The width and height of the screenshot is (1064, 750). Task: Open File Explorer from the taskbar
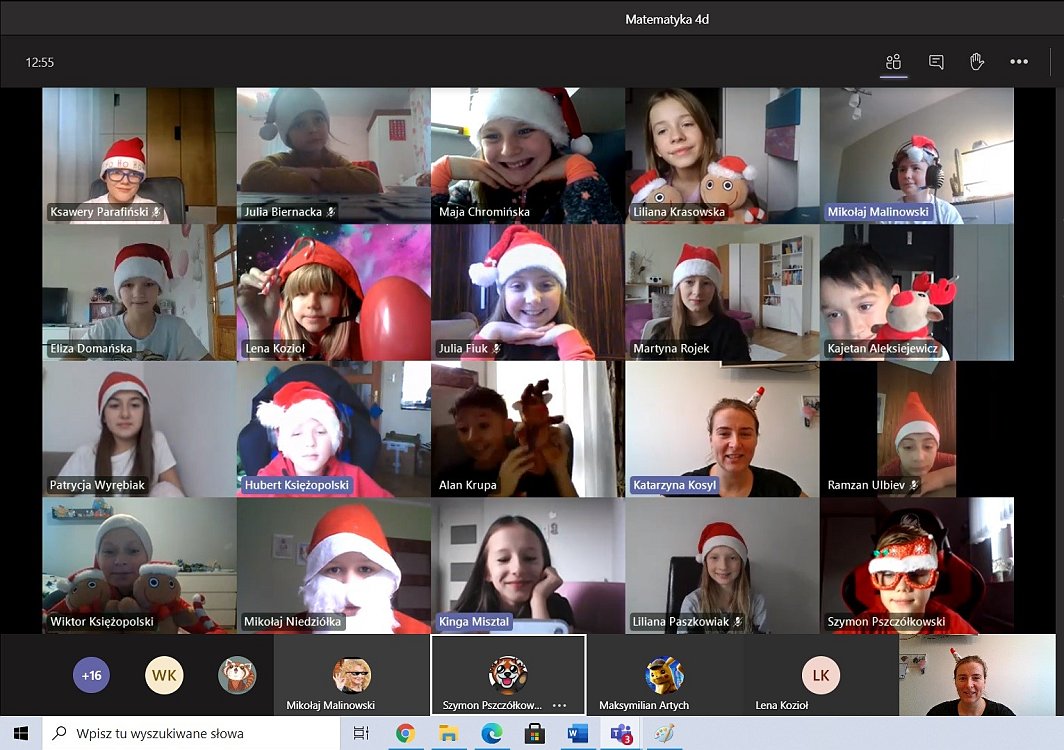[449, 733]
